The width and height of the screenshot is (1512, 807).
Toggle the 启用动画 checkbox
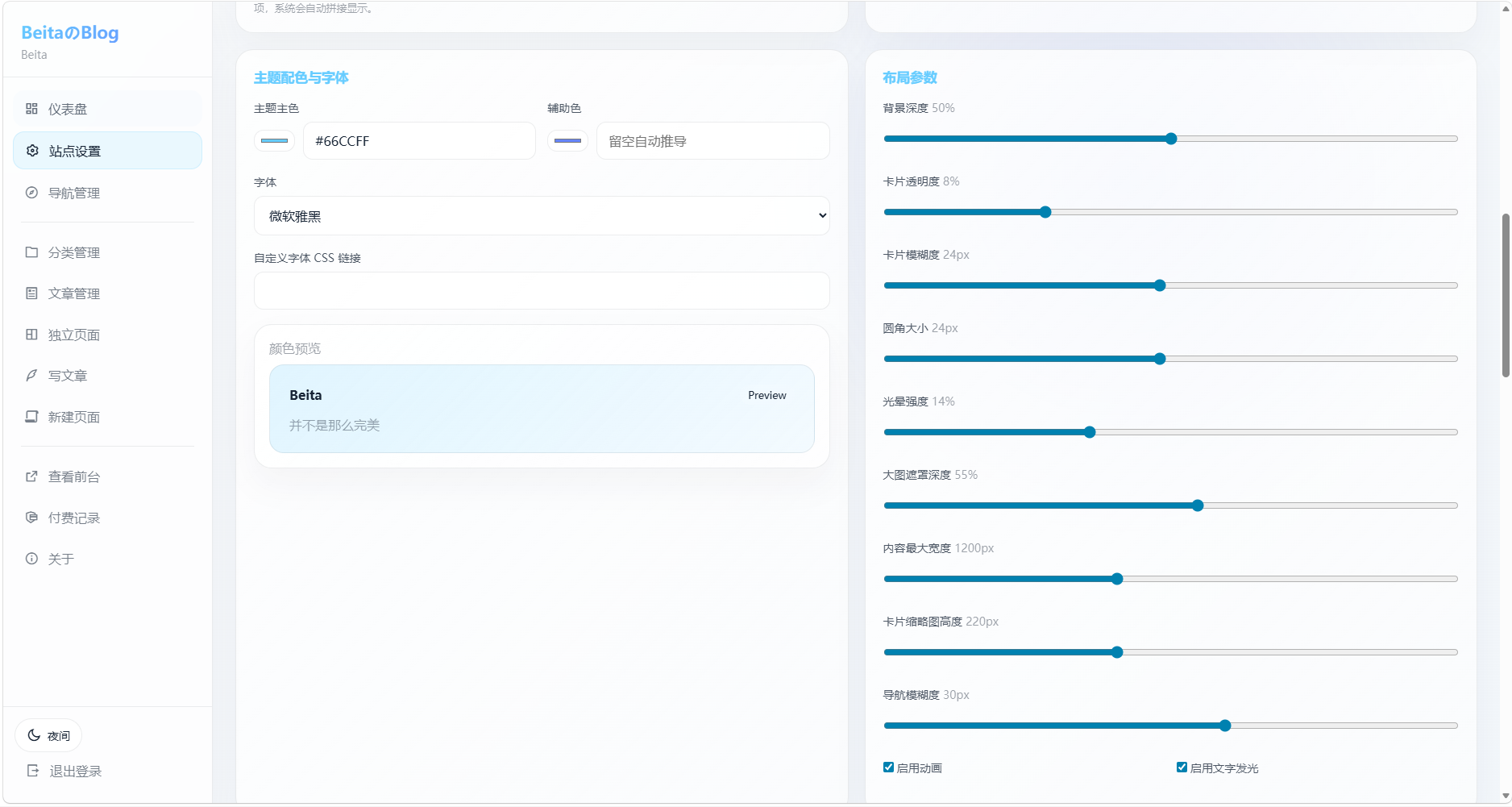point(888,767)
